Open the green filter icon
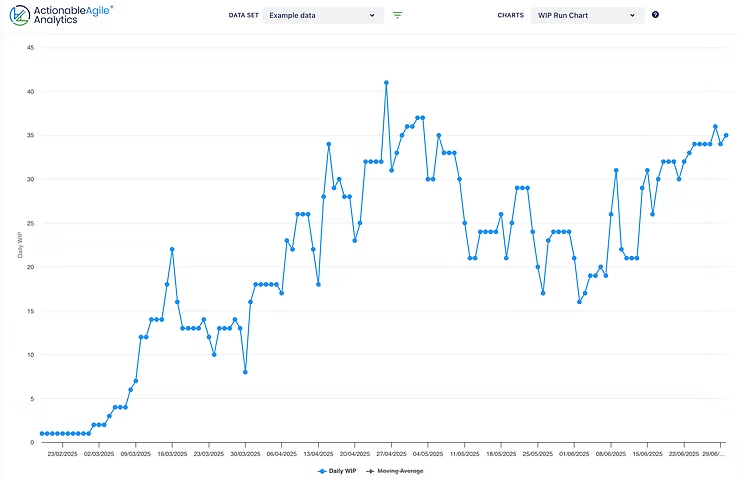 pyautogui.click(x=397, y=15)
